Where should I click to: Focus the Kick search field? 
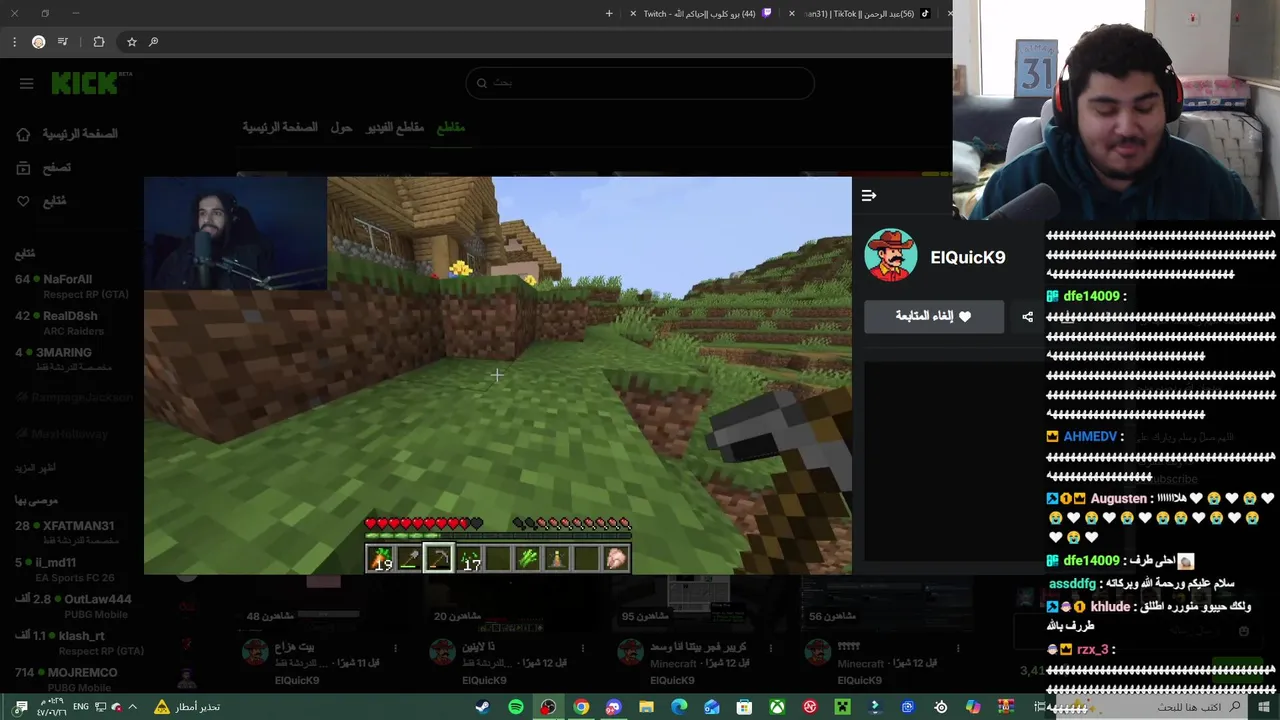[x=640, y=83]
